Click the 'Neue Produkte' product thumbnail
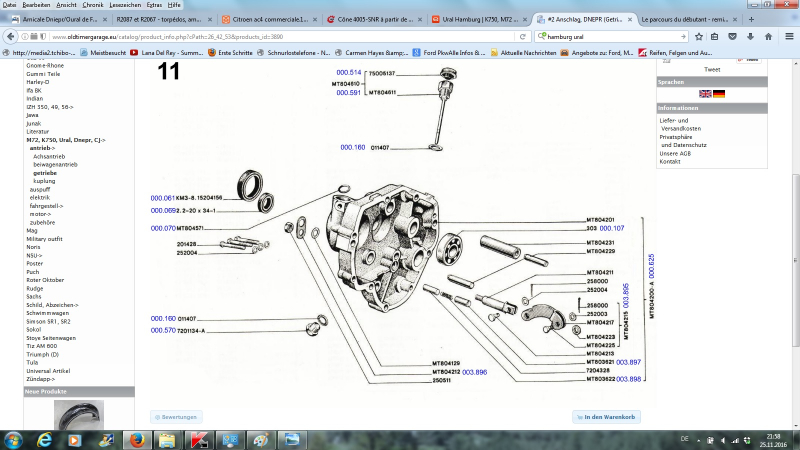800x450 pixels. 78,413
